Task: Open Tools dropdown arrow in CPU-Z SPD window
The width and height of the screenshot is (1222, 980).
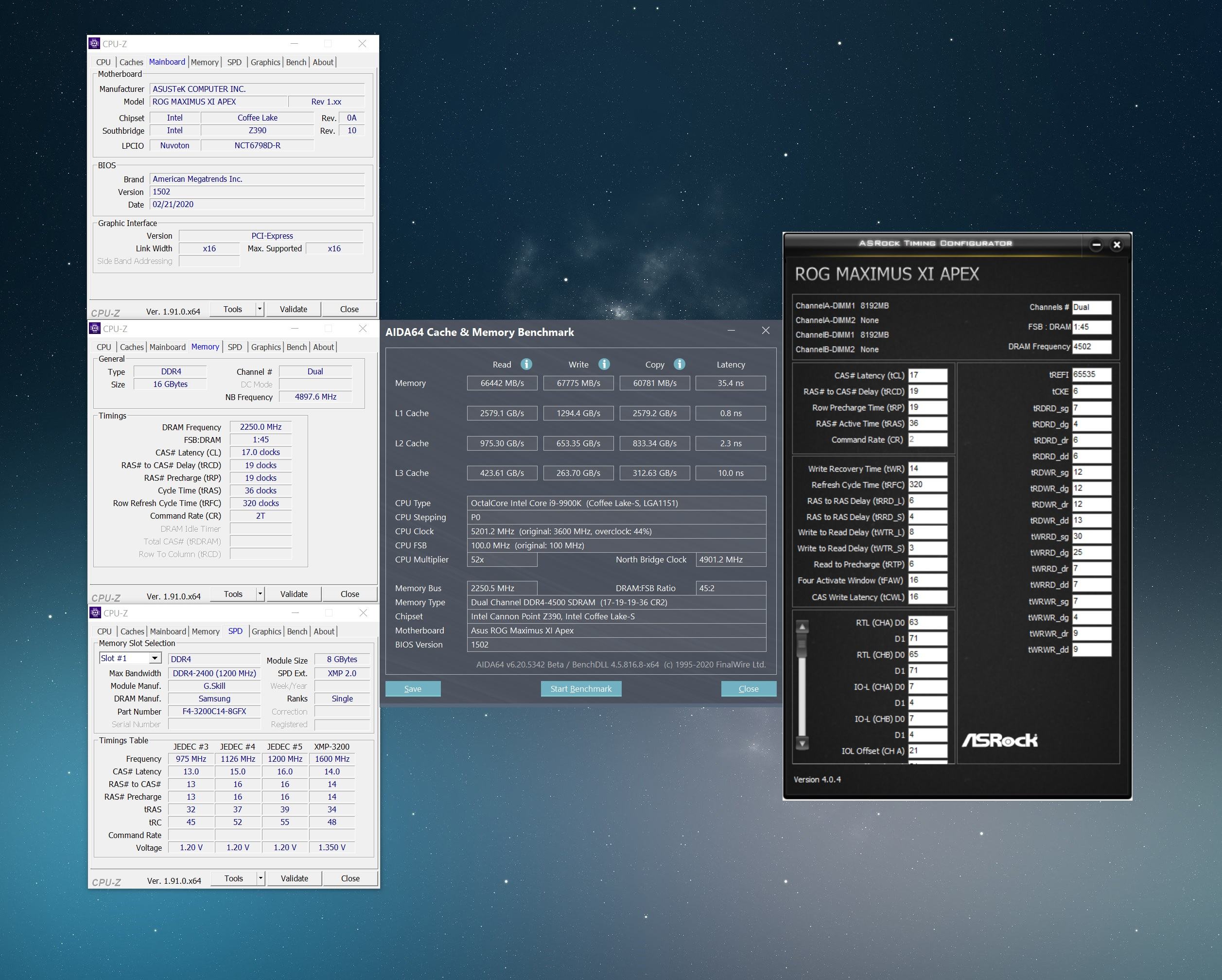Action: (261, 878)
